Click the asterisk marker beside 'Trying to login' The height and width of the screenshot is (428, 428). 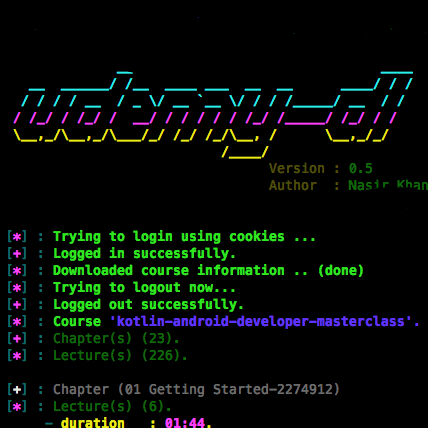[x=17, y=237]
